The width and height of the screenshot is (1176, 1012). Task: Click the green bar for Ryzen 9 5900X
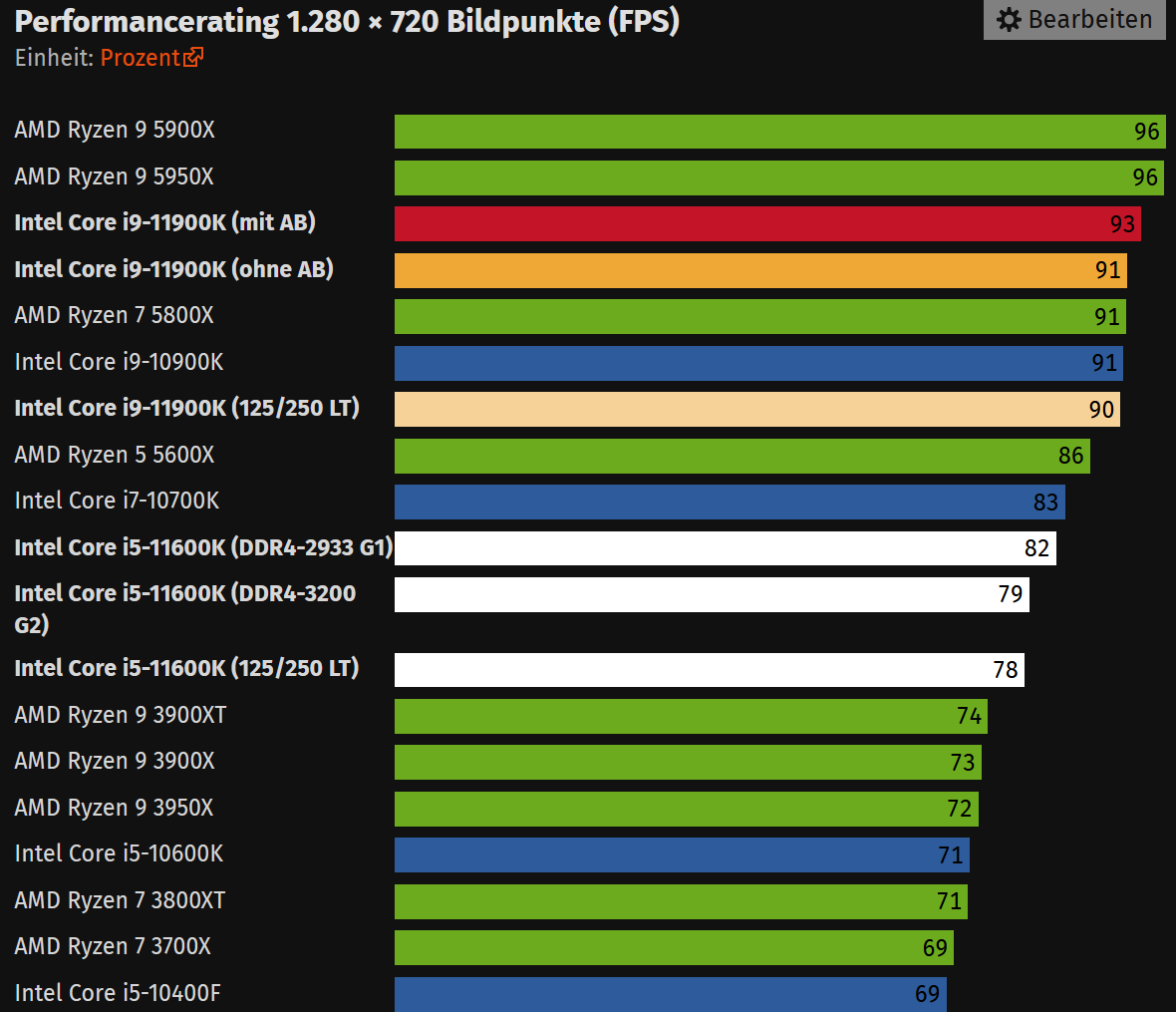pyautogui.click(x=780, y=132)
